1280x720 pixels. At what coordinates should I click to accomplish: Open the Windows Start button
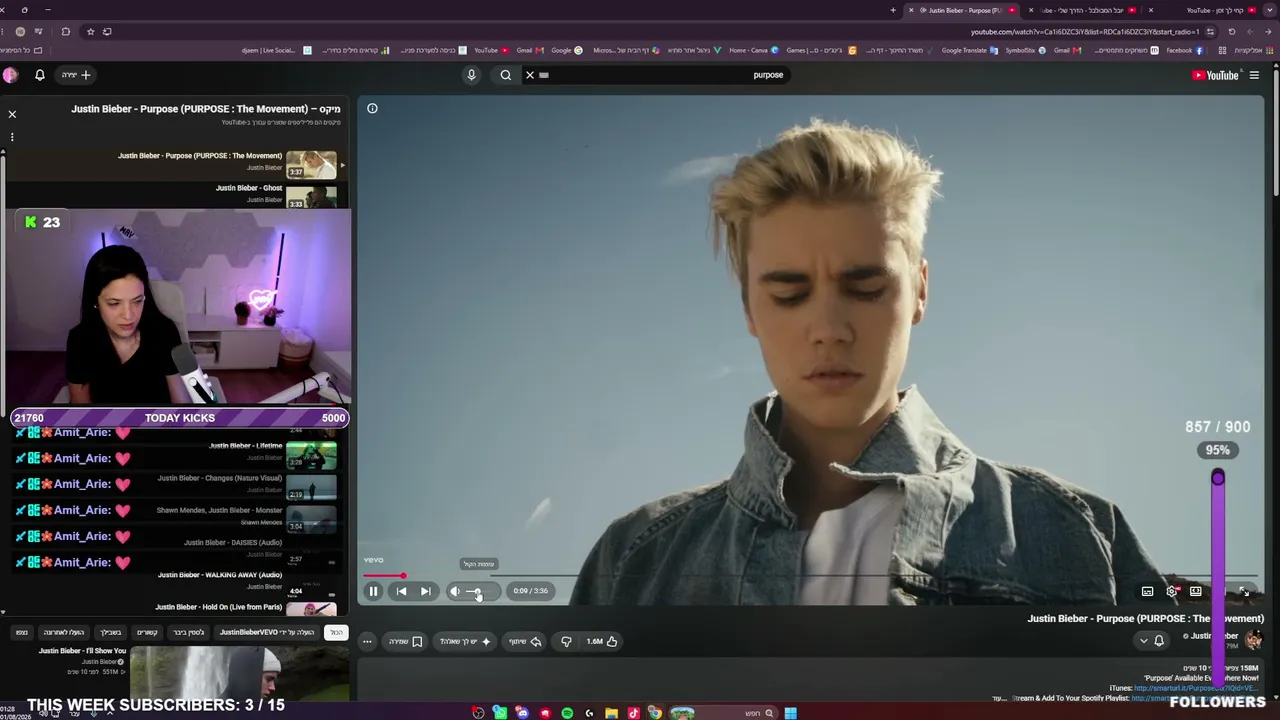click(790, 713)
